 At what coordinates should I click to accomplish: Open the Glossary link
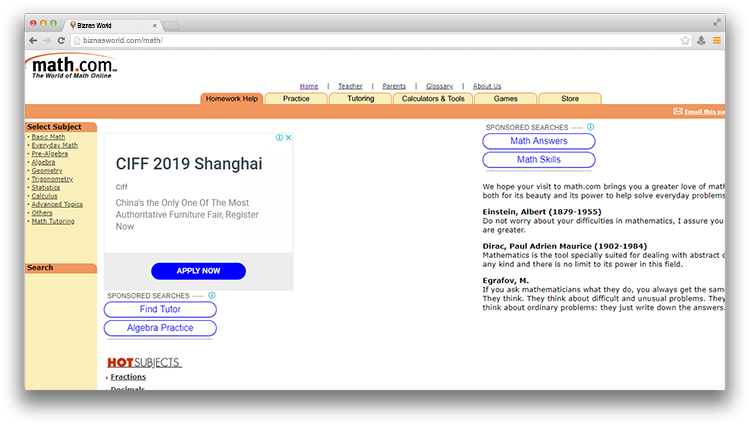pos(439,86)
